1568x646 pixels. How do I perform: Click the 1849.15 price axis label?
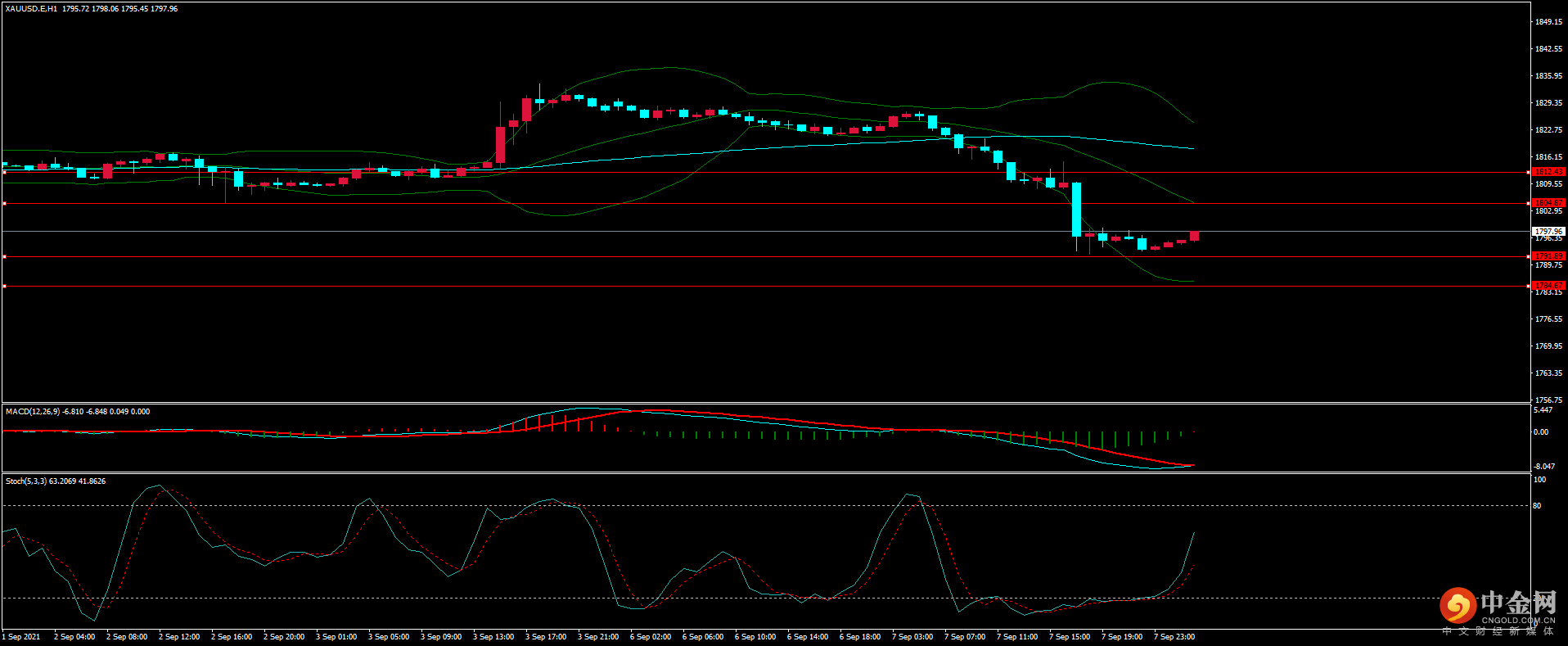[1548, 22]
